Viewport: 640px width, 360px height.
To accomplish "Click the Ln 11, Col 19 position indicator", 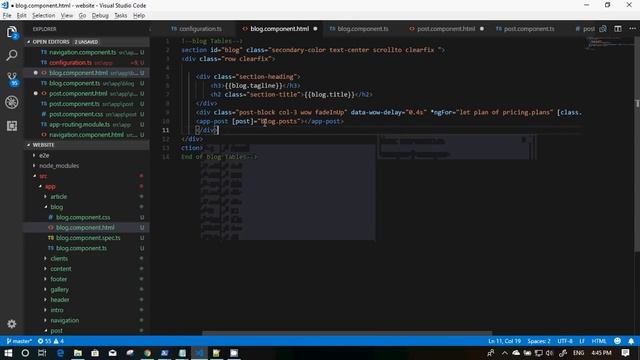I will [504, 341].
